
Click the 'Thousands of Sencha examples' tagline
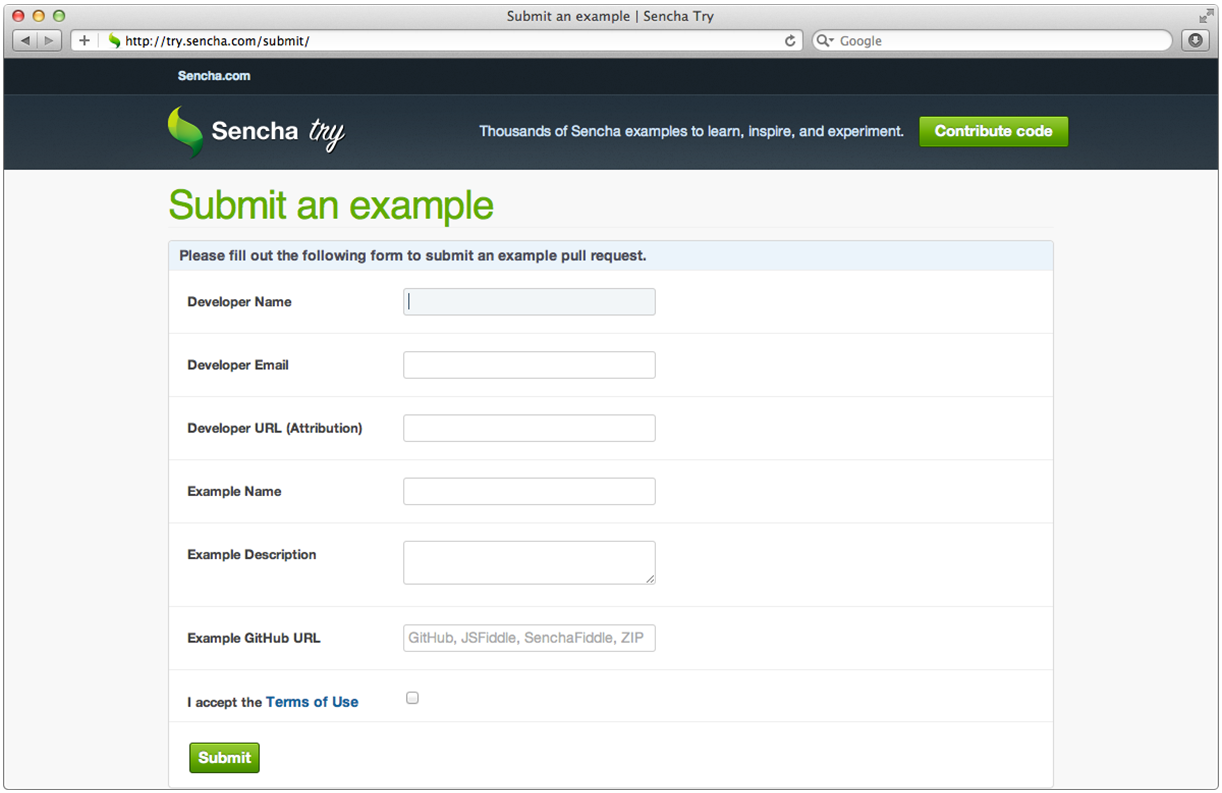(691, 131)
